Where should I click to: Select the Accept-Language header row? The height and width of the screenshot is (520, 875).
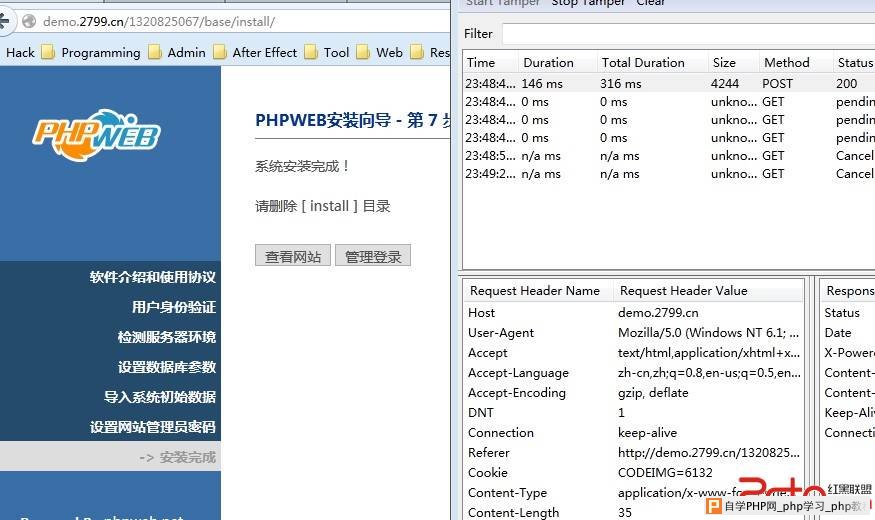[633, 373]
